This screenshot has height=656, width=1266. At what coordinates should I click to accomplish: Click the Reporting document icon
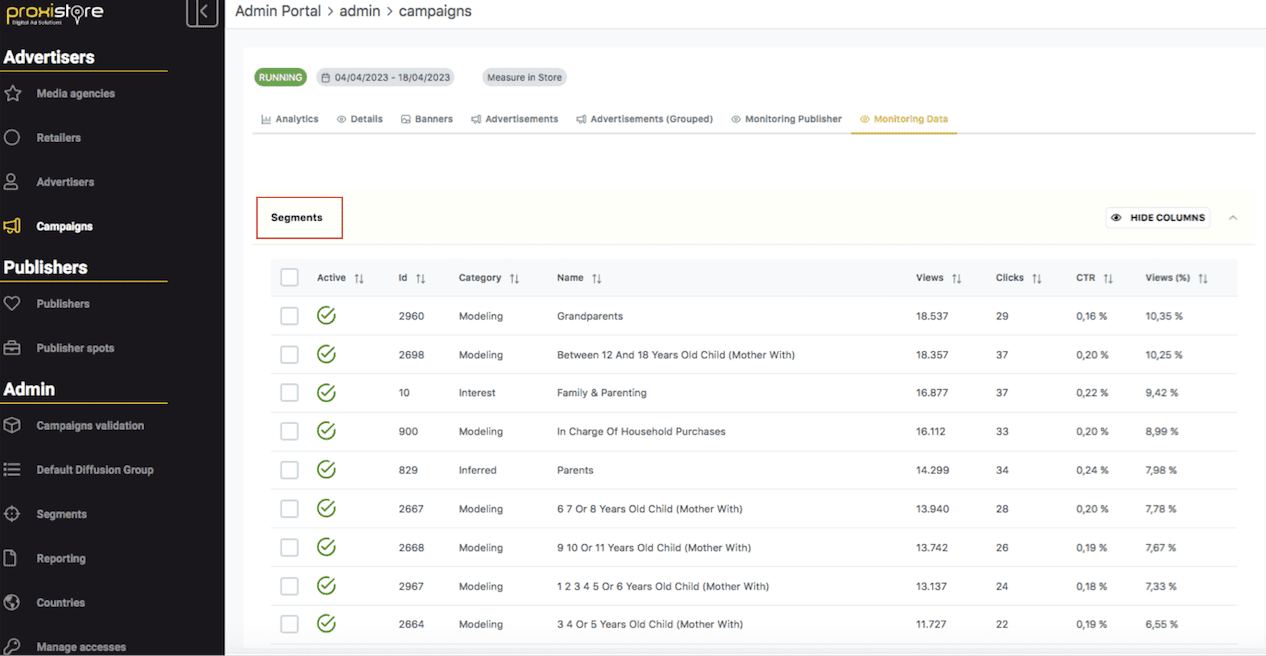12,558
